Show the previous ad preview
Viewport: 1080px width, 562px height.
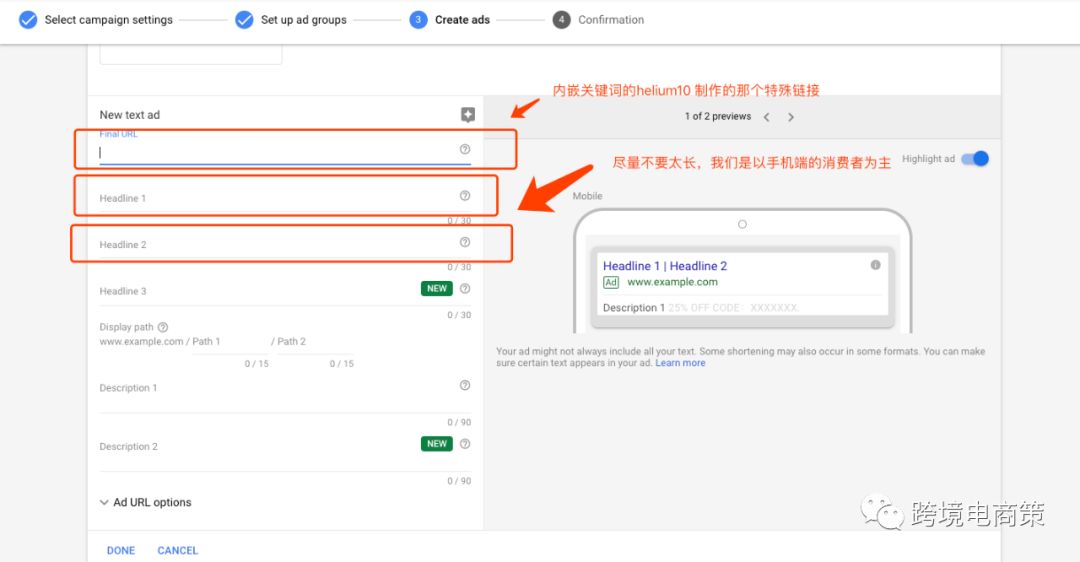tap(767, 117)
